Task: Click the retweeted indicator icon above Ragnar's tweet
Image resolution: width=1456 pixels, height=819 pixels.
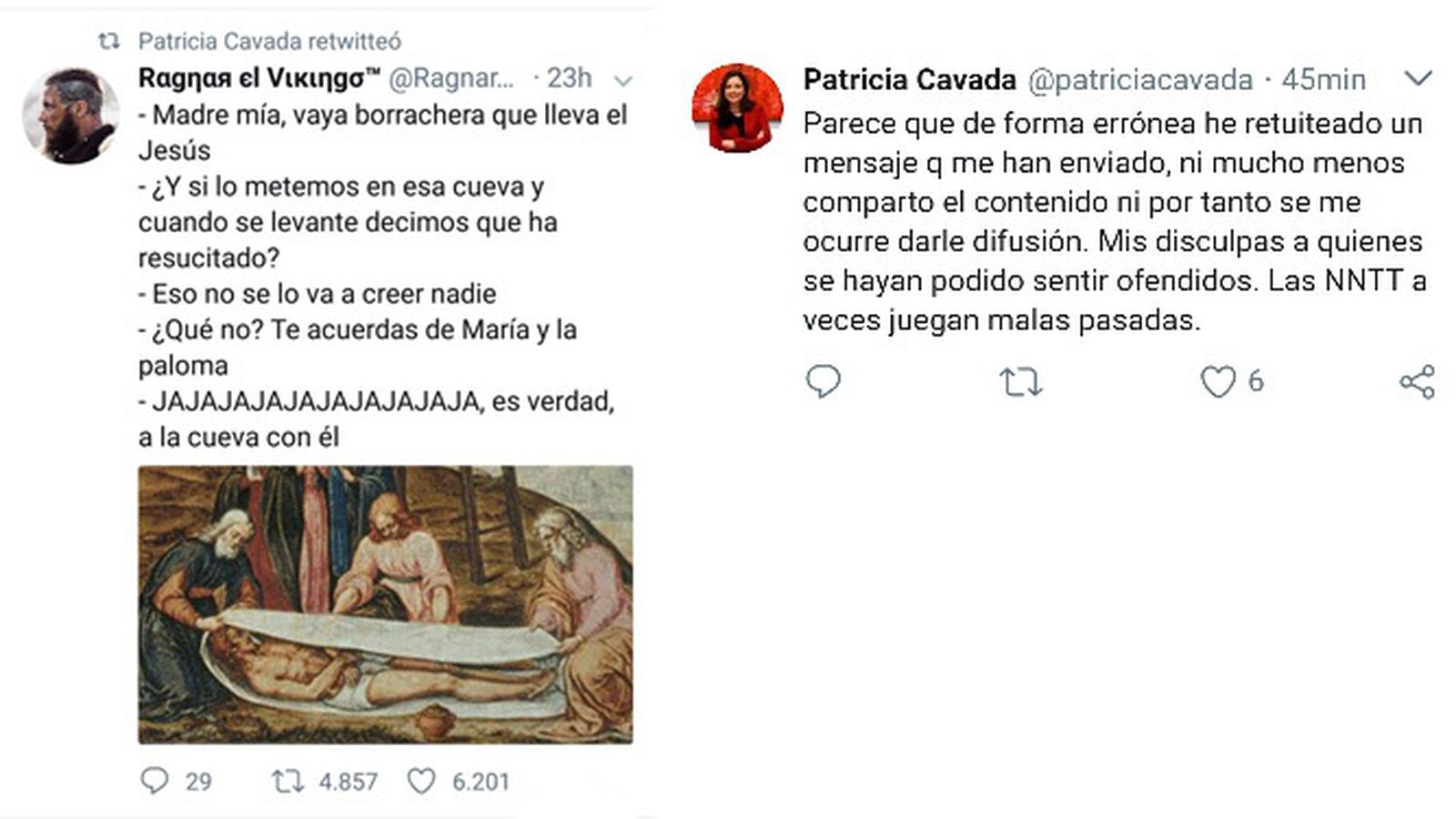Action: coord(109,40)
